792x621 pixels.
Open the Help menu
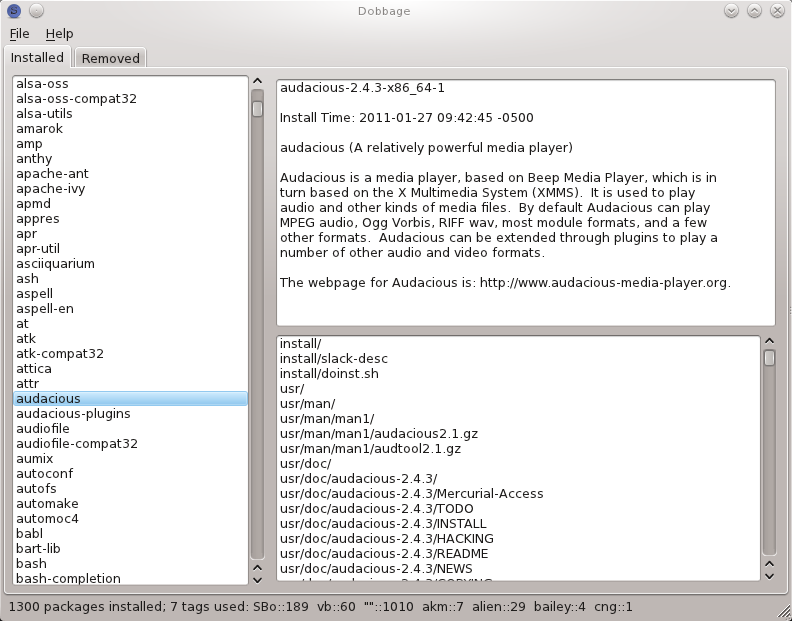point(59,34)
